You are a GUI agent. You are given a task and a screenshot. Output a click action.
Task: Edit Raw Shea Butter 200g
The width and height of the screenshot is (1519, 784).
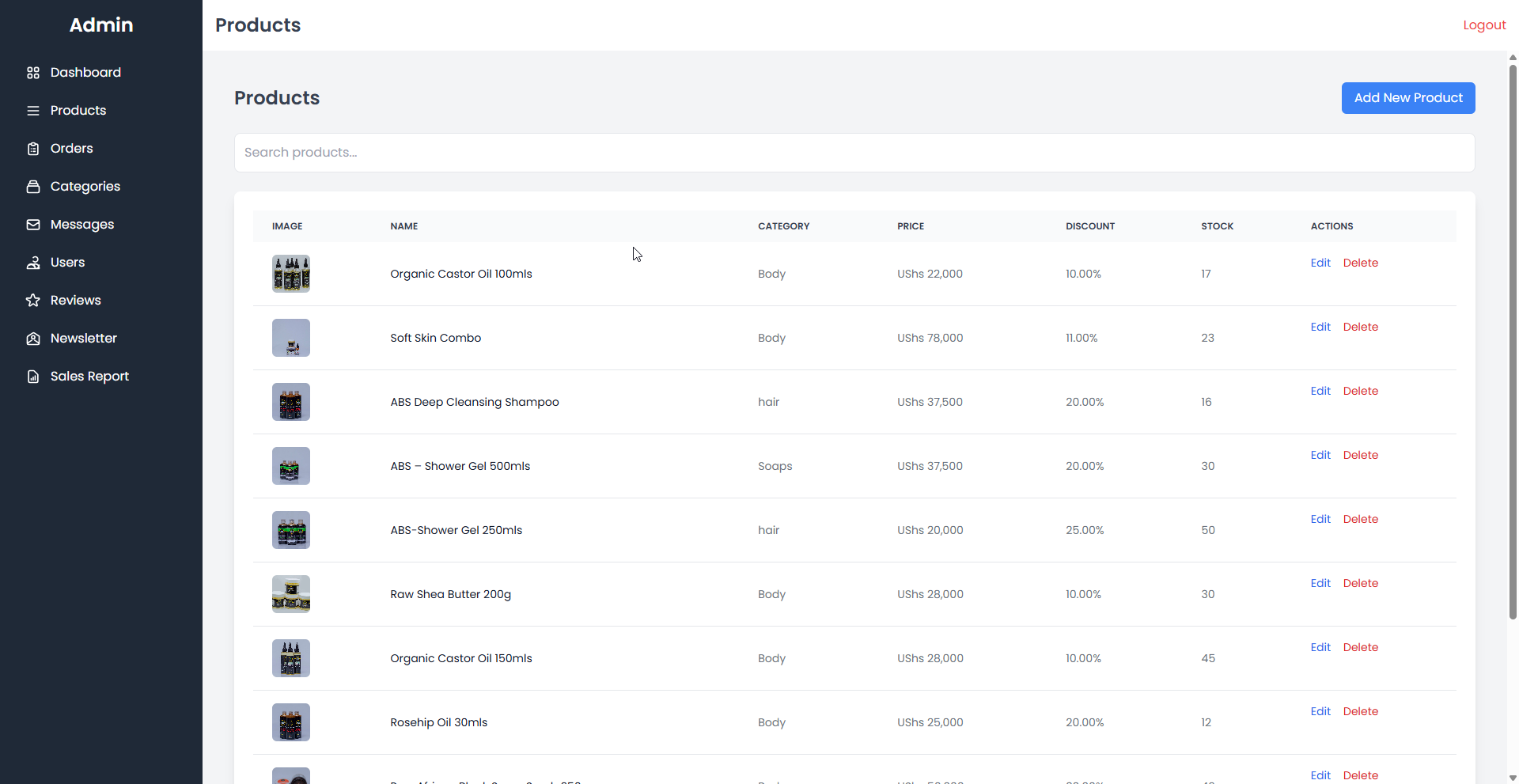coord(1320,583)
